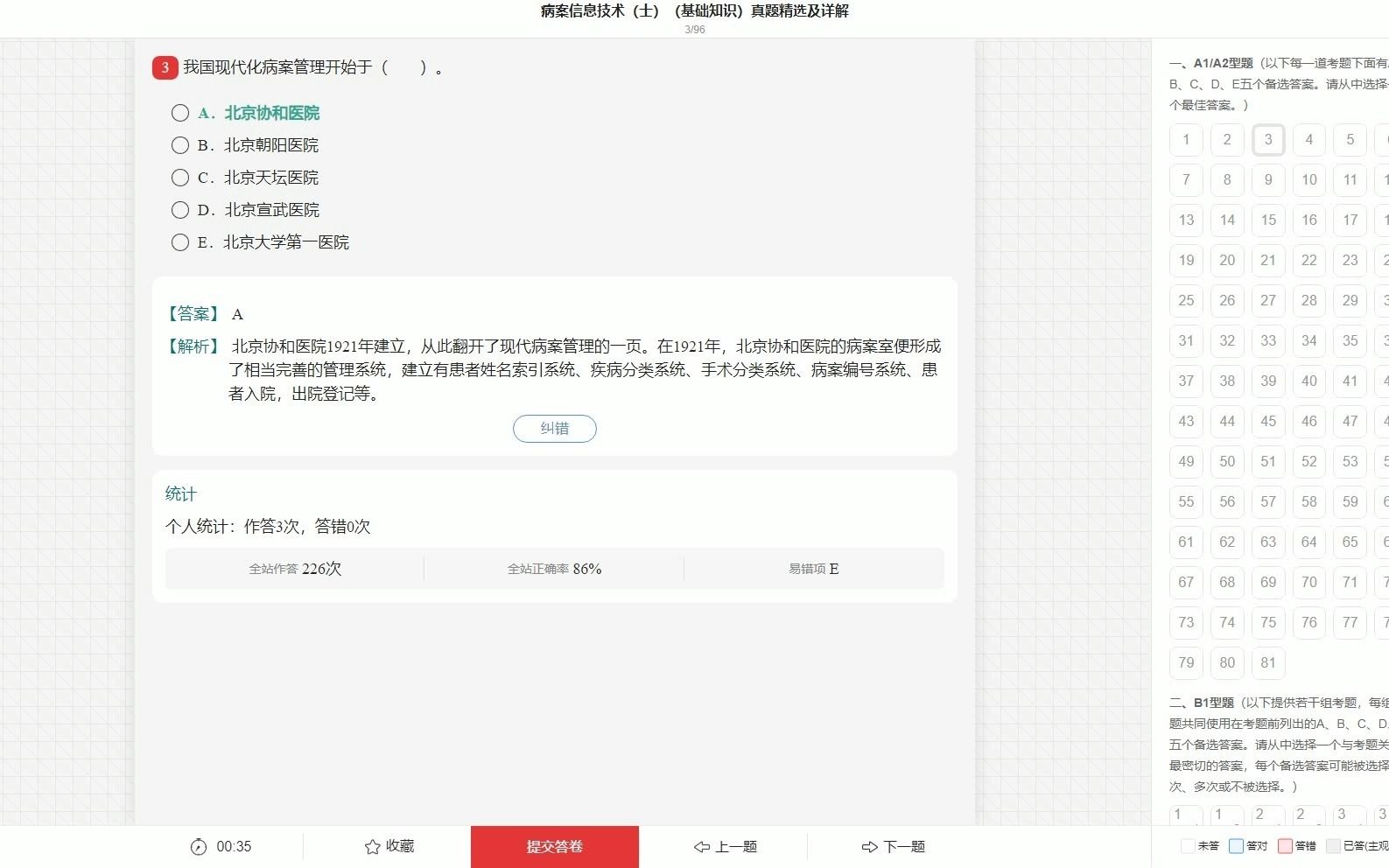The height and width of the screenshot is (868, 1389).
Task: Jump to question 70 in answer sheet
Action: 1309,583
